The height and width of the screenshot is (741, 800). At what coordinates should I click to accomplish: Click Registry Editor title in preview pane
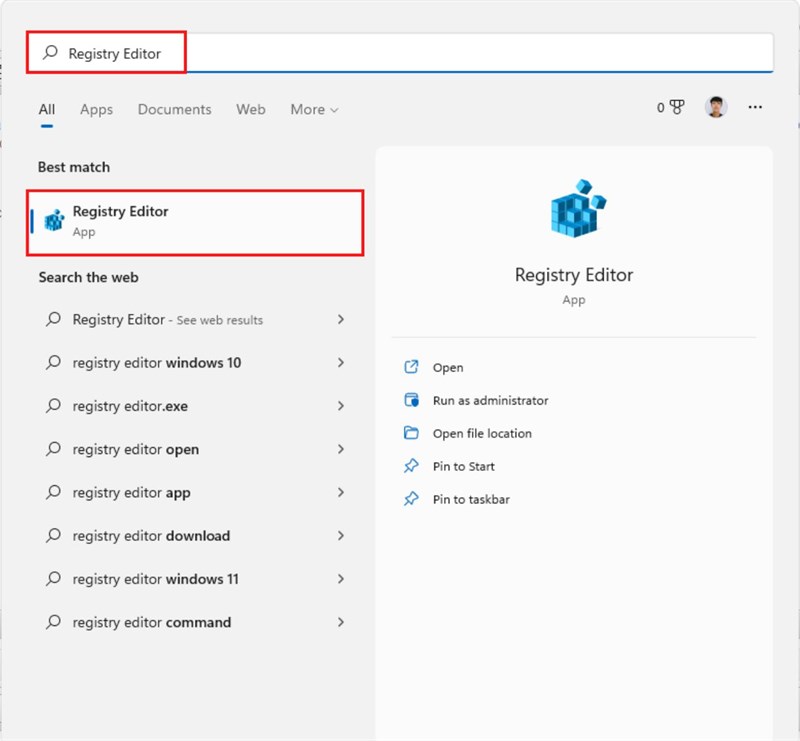[574, 275]
